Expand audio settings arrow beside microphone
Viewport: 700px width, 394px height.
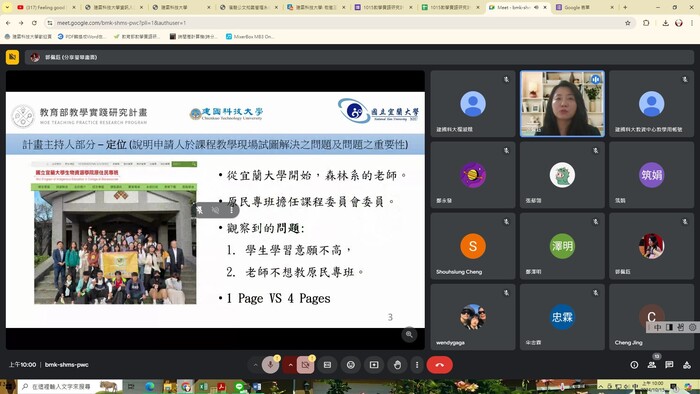pos(255,365)
